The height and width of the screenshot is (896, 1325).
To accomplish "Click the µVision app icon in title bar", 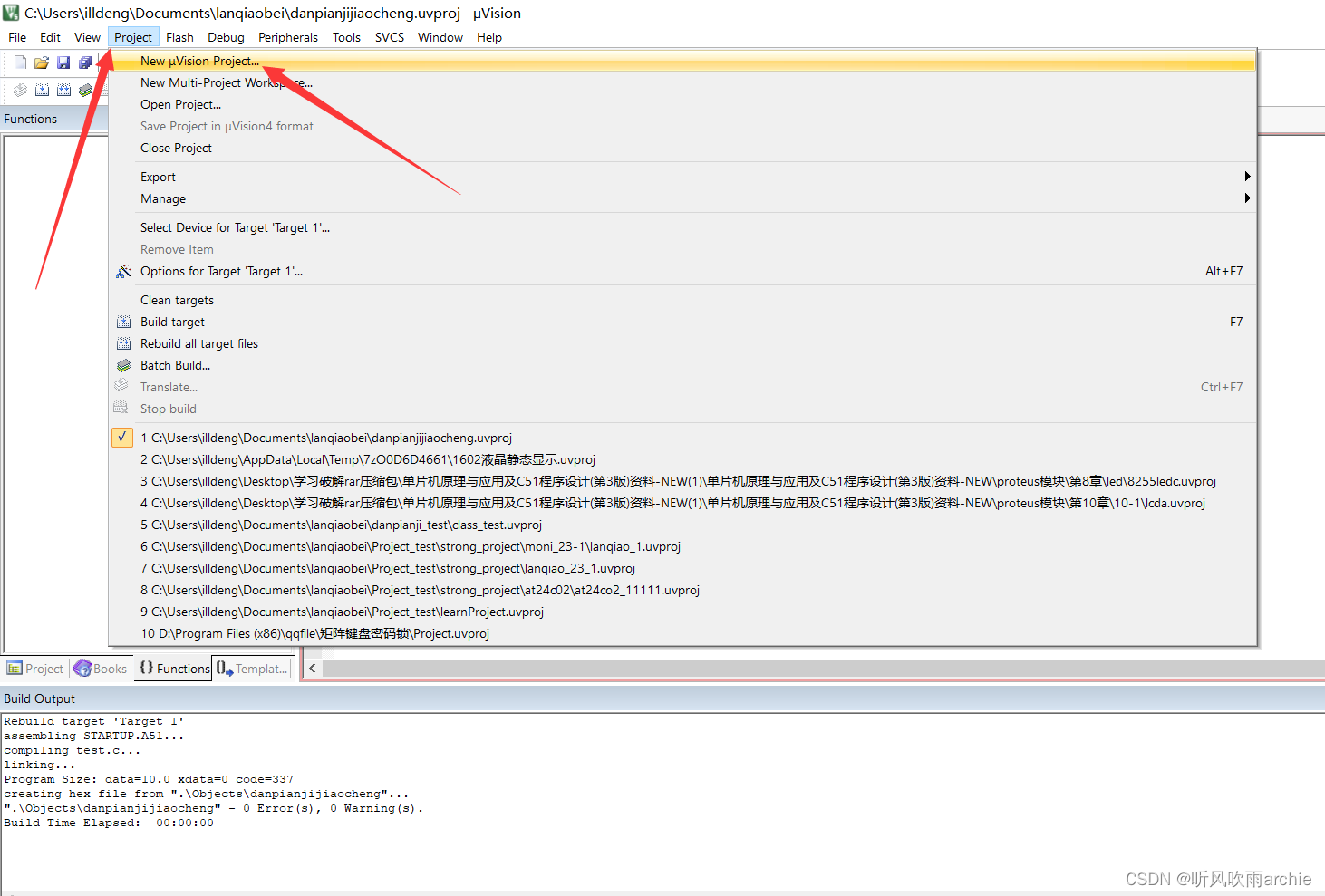I will click(x=11, y=13).
